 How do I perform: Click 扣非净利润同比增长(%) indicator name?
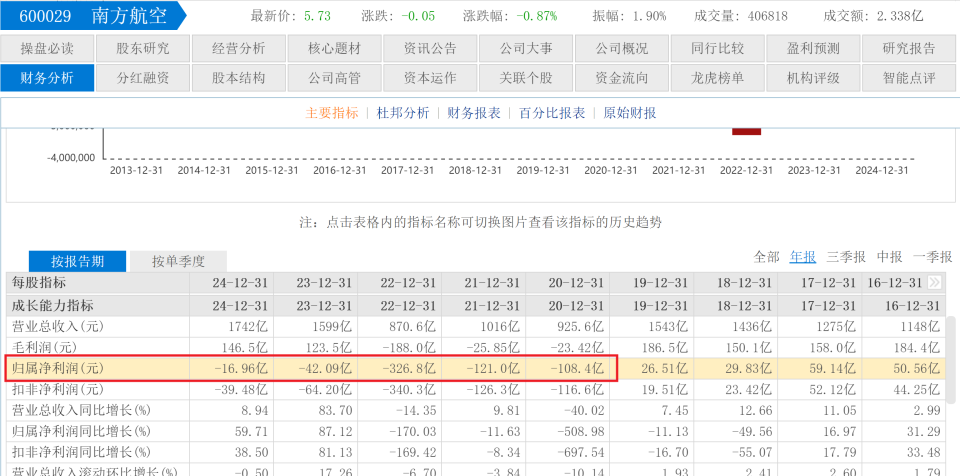81,452
